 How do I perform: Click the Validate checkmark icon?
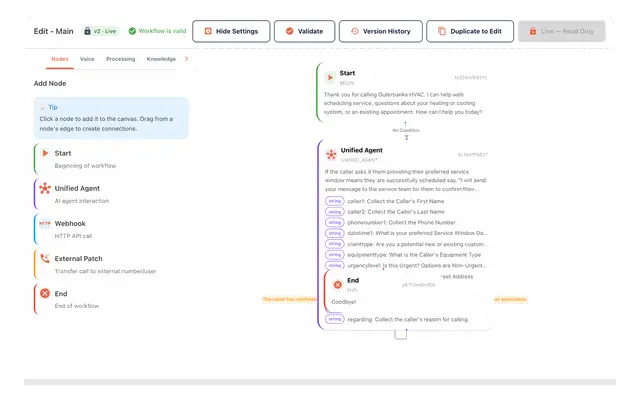tap(289, 31)
